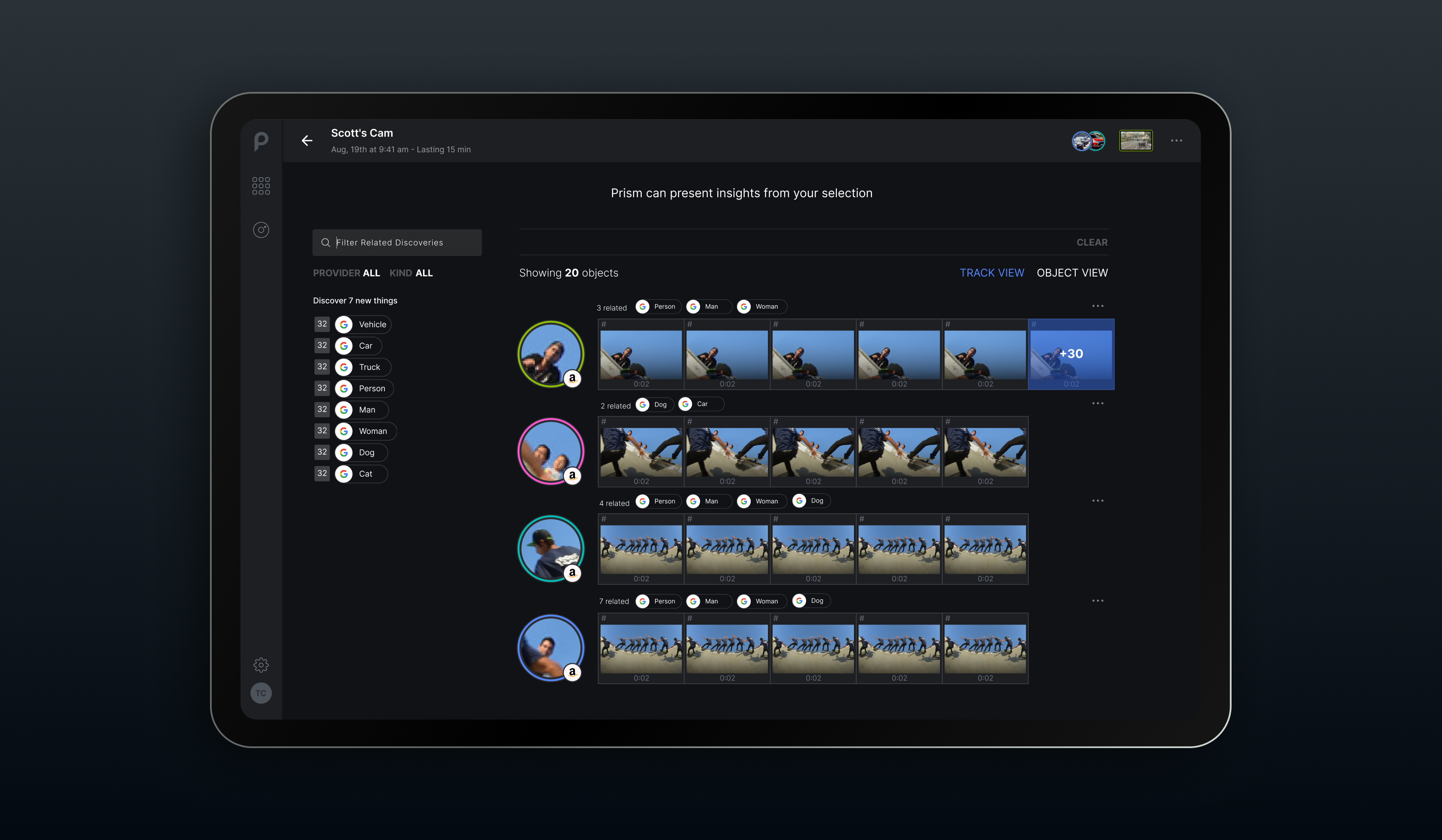Expand the +30 more thumbnails tile

point(1071,354)
